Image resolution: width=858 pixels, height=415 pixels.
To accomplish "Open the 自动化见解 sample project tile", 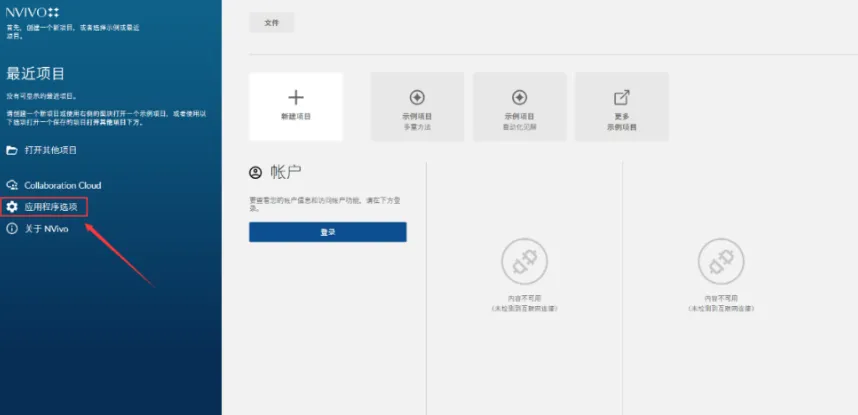I will pos(519,107).
